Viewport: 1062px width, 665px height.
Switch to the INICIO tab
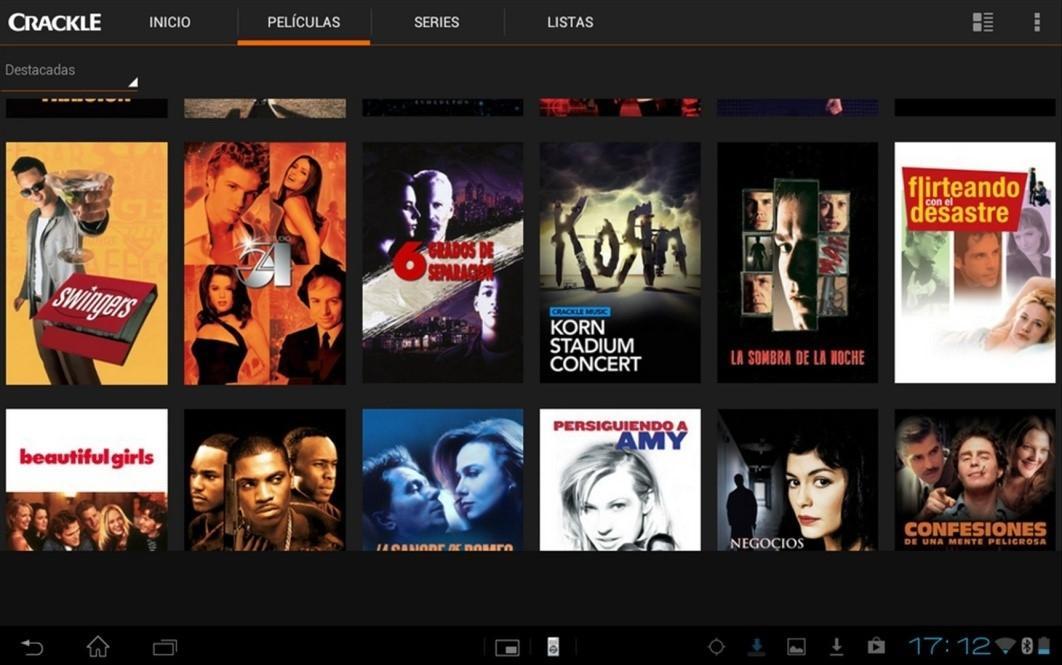click(169, 22)
